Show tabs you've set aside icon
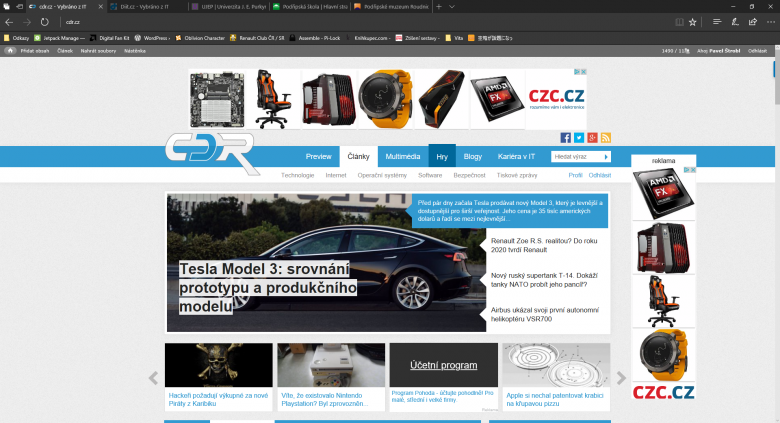This screenshot has width=780, height=423. (6, 6)
